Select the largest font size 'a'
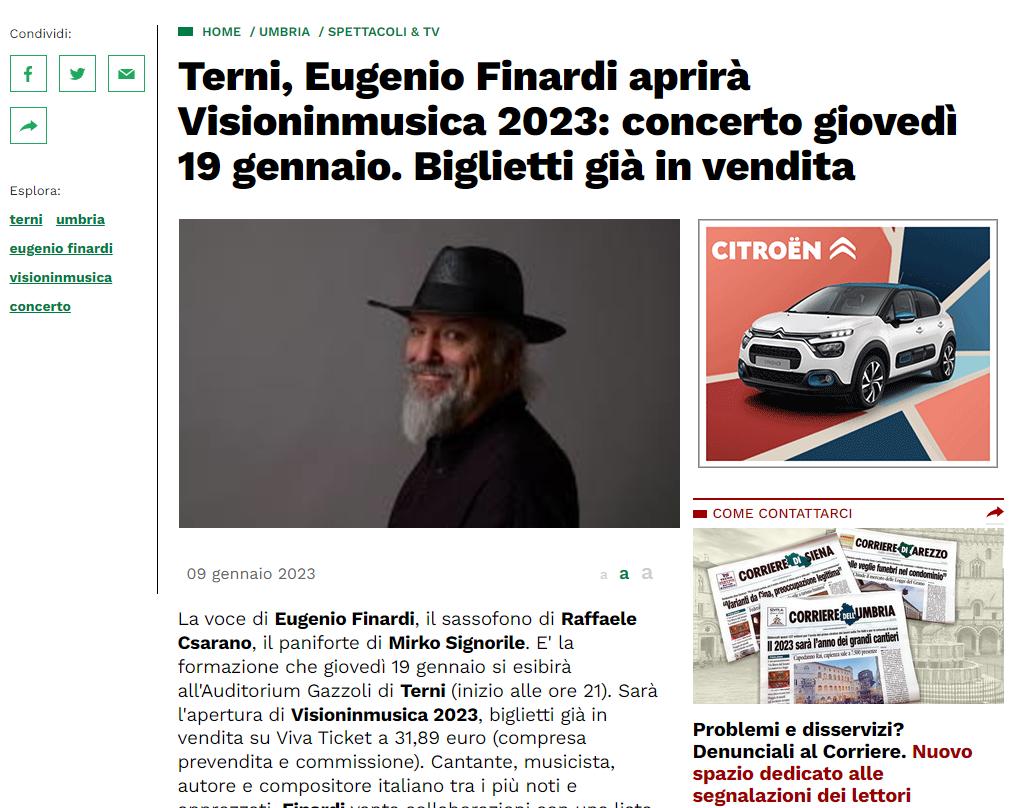 click(647, 573)
